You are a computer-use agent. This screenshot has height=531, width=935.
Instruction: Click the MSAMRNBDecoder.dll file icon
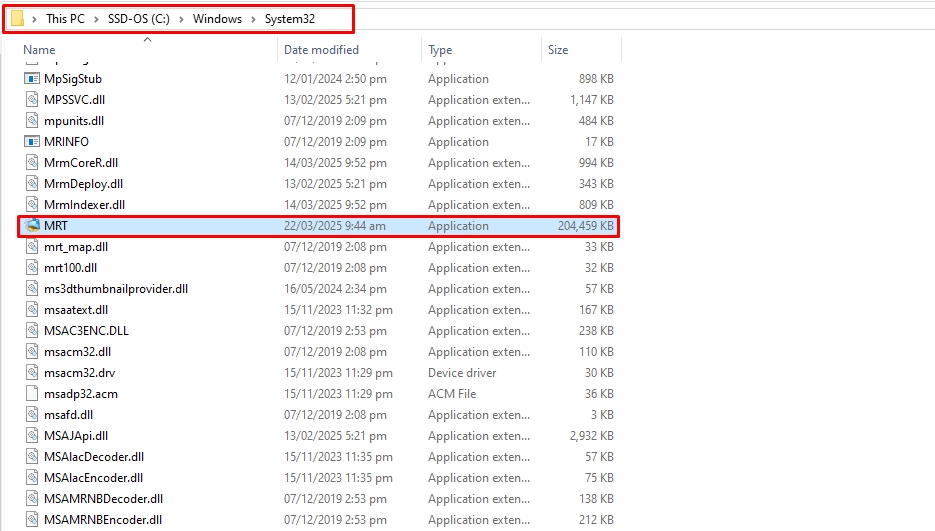32,499
